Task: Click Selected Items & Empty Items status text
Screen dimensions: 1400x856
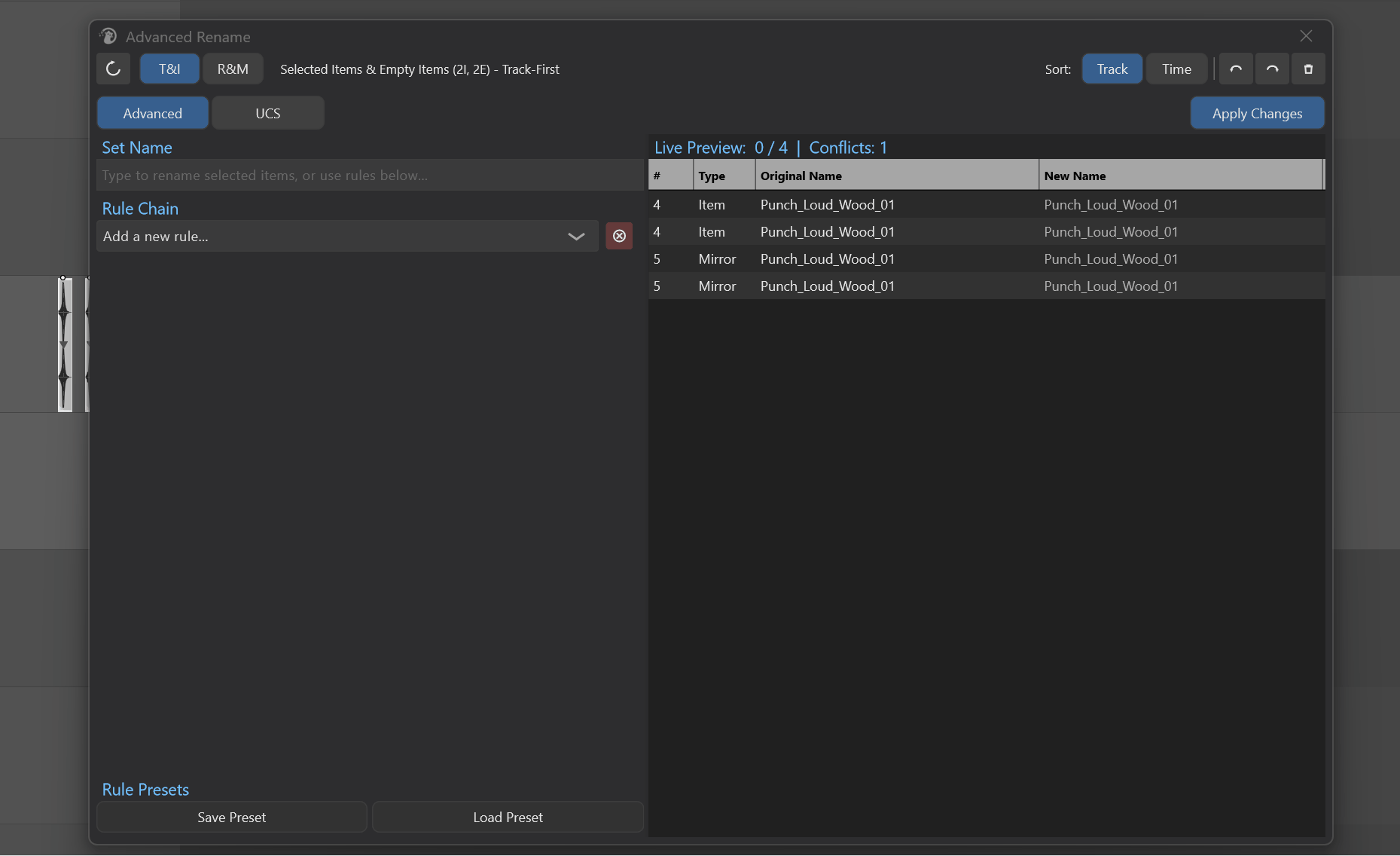Action: point(419,69)
